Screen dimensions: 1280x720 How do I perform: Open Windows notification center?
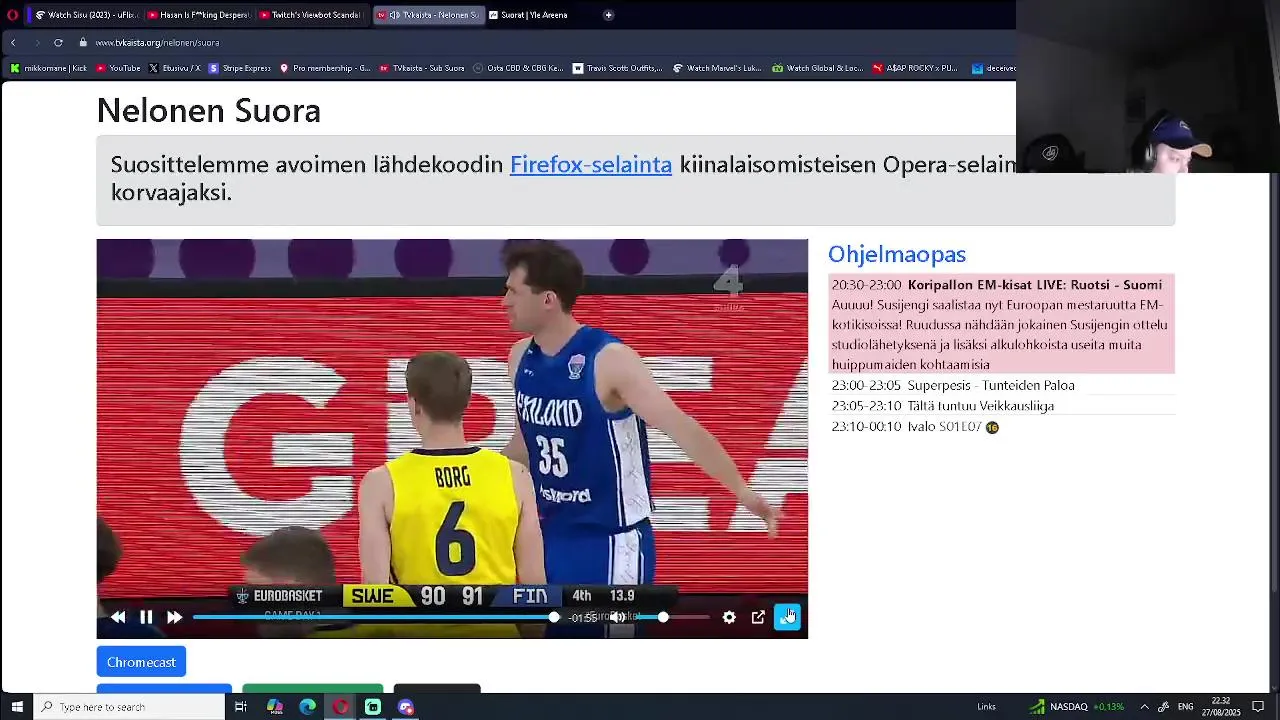tap(1259, 707)
